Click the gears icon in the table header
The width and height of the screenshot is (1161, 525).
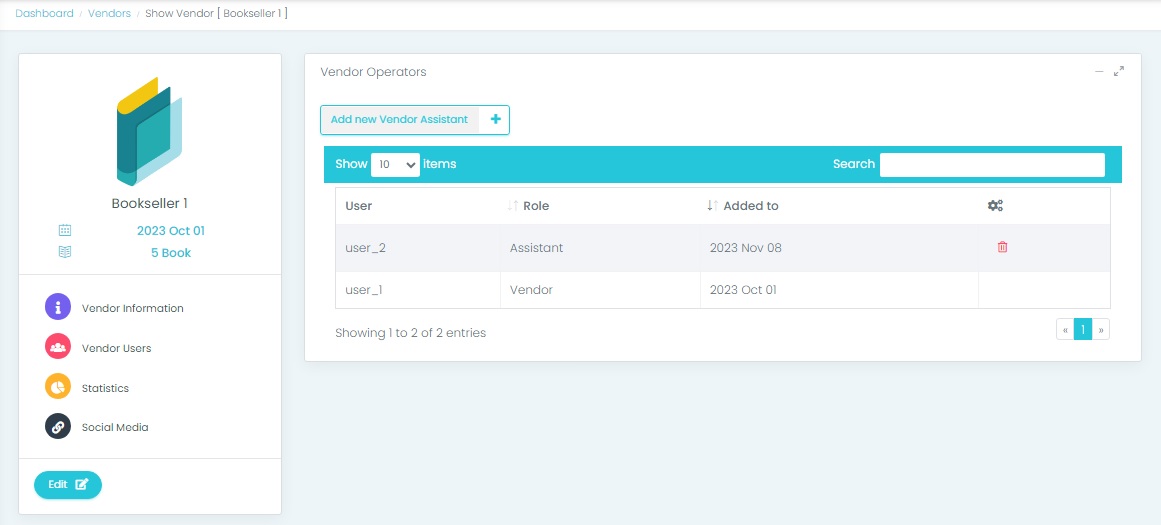(x=995, y=206)
